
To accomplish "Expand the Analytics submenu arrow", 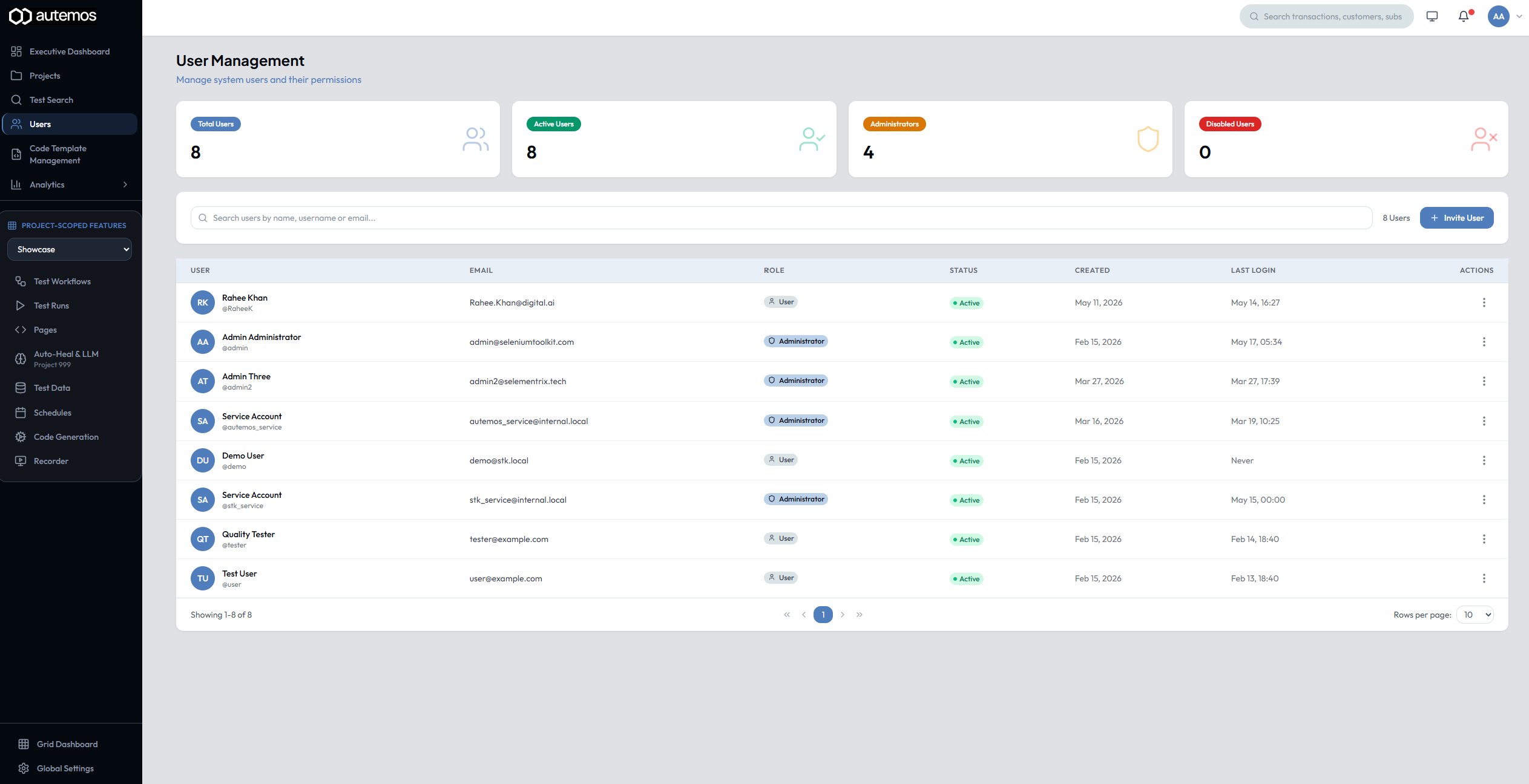I will pos(125,185).
